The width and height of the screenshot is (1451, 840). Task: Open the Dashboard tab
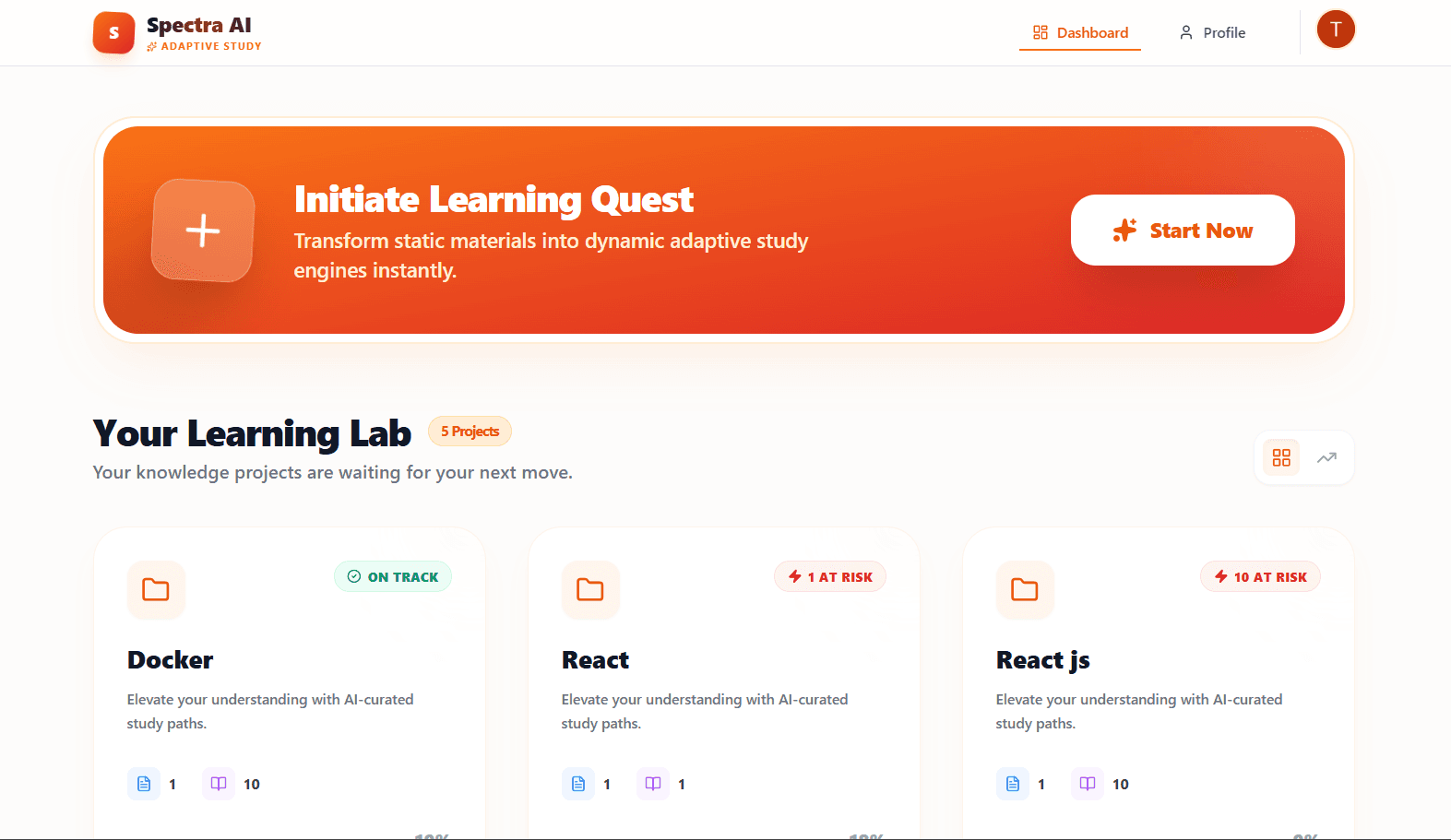coord(1080,33)
